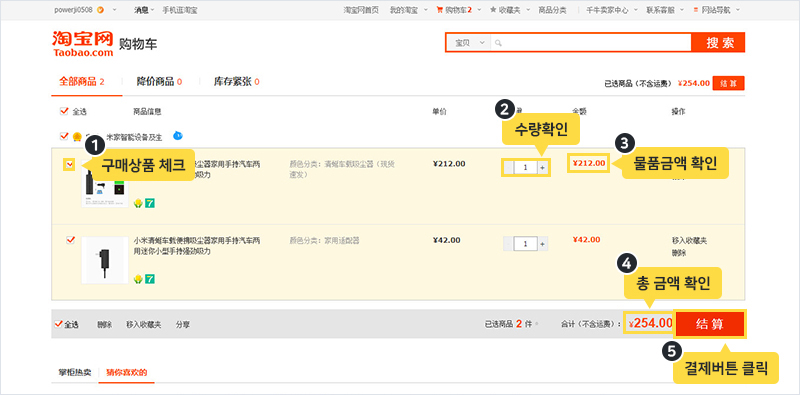This screenshot has width=800, height=395.
Task: Open 商品分类 link
Action: (553, 10)
